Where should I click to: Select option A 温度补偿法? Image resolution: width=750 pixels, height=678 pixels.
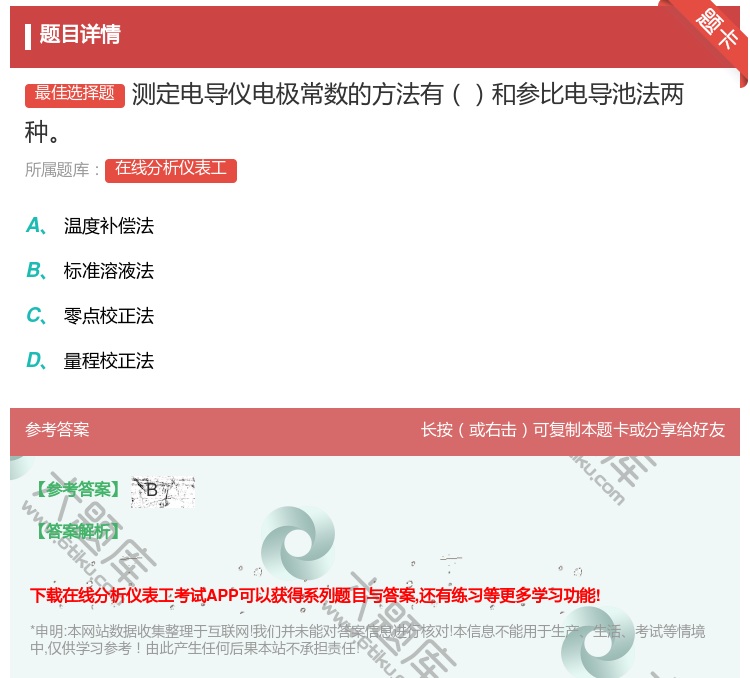[90, 226]
